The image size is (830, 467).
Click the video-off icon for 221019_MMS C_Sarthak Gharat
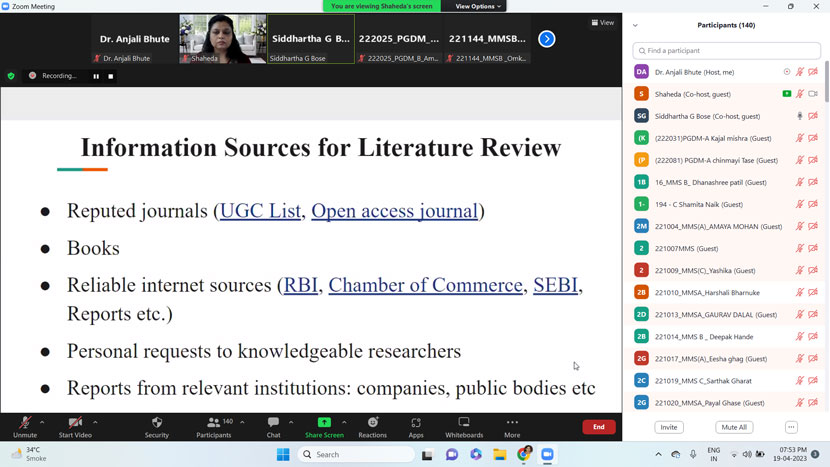[x=813, y=381]
